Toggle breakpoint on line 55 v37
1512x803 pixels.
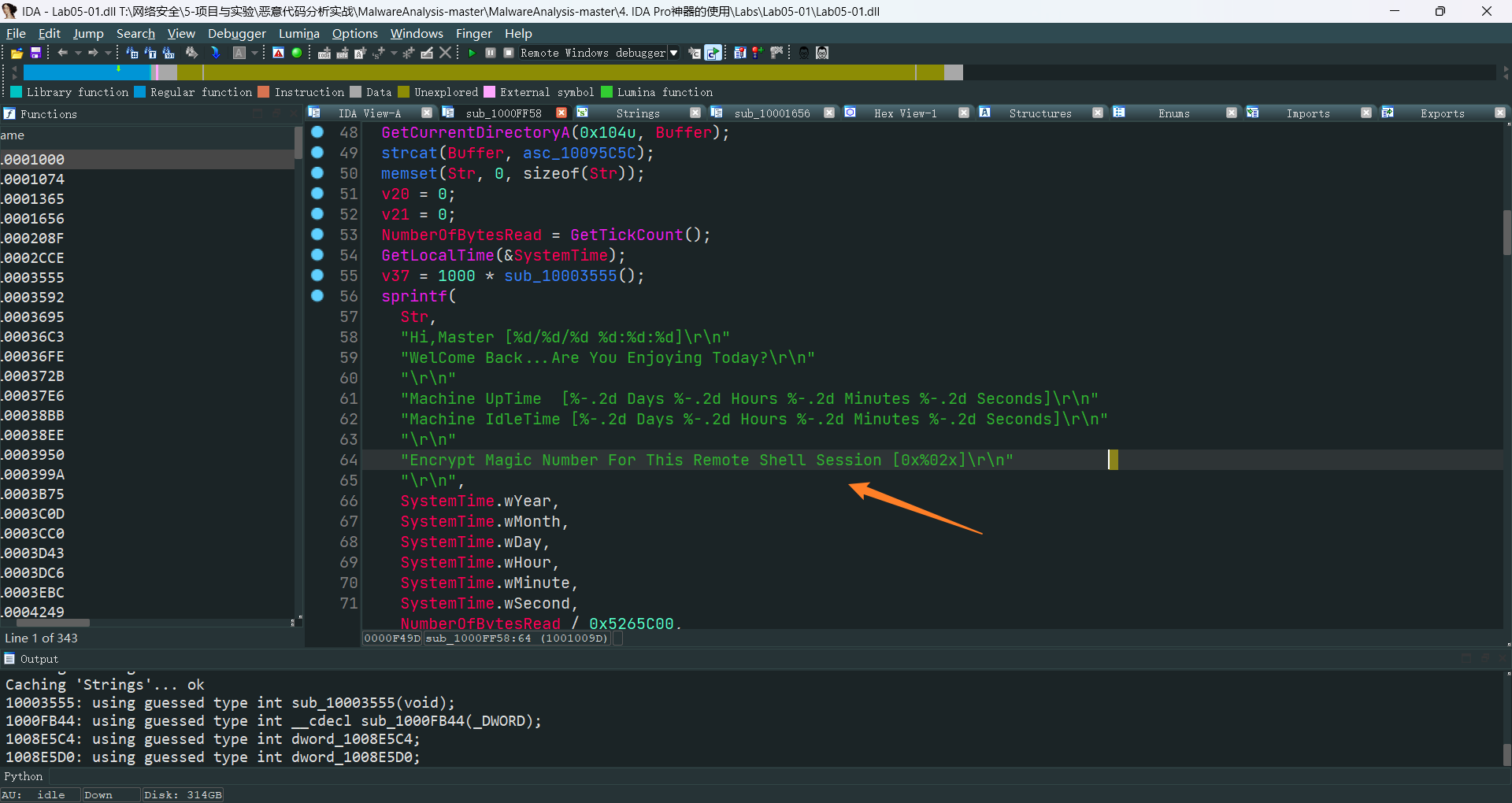point(317,275)
